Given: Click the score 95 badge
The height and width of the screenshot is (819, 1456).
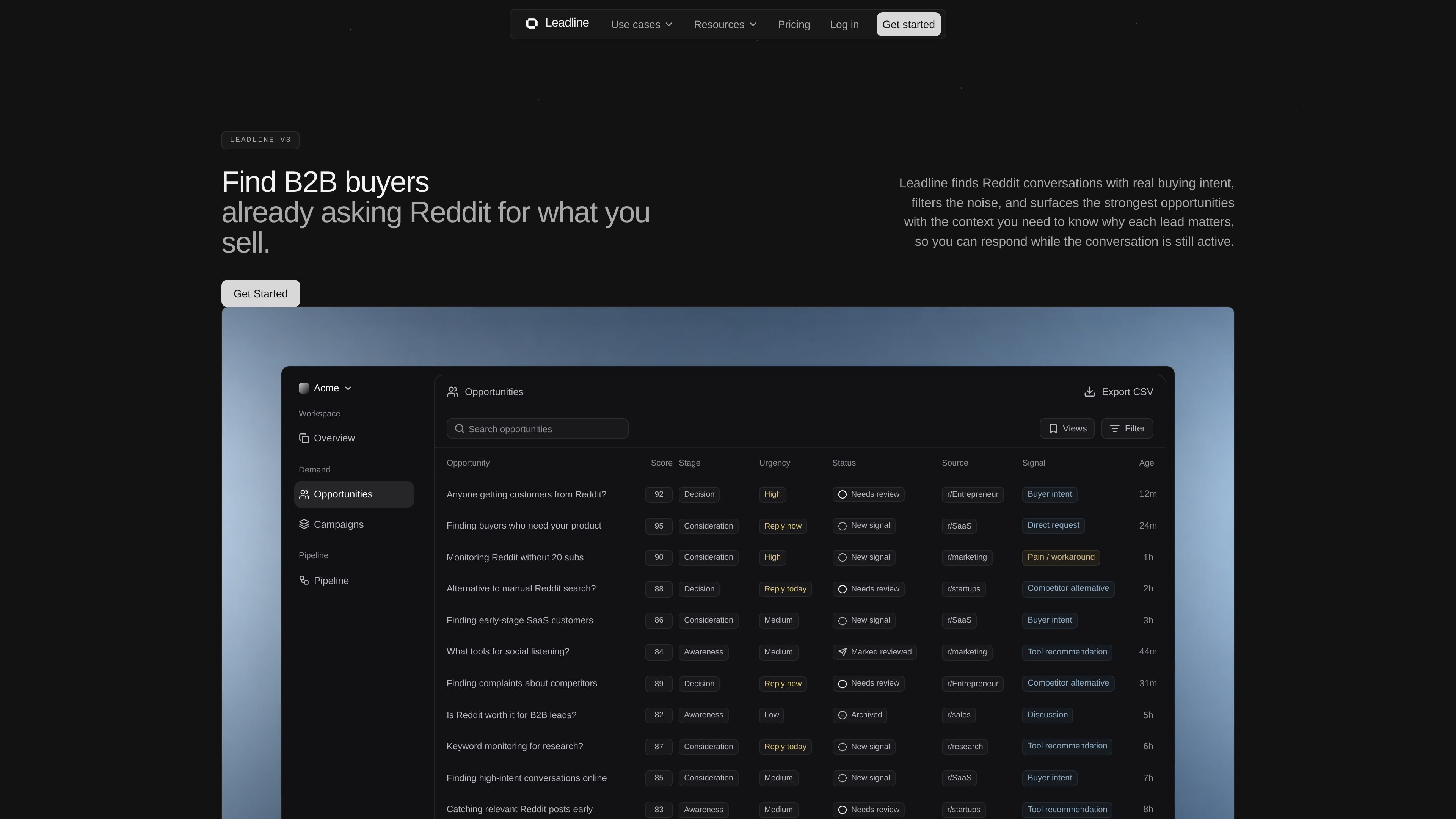Looking at the screenshot, I should pos(659,526).
